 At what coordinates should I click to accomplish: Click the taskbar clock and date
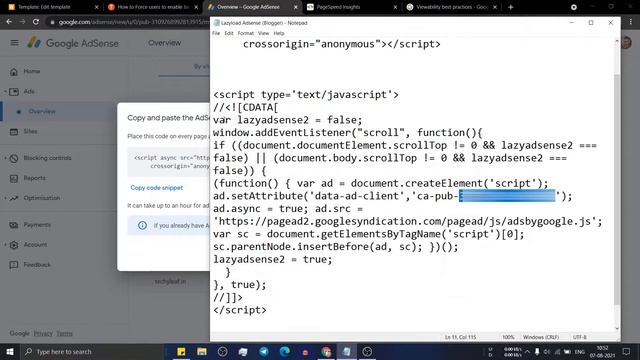coord(602,351)
